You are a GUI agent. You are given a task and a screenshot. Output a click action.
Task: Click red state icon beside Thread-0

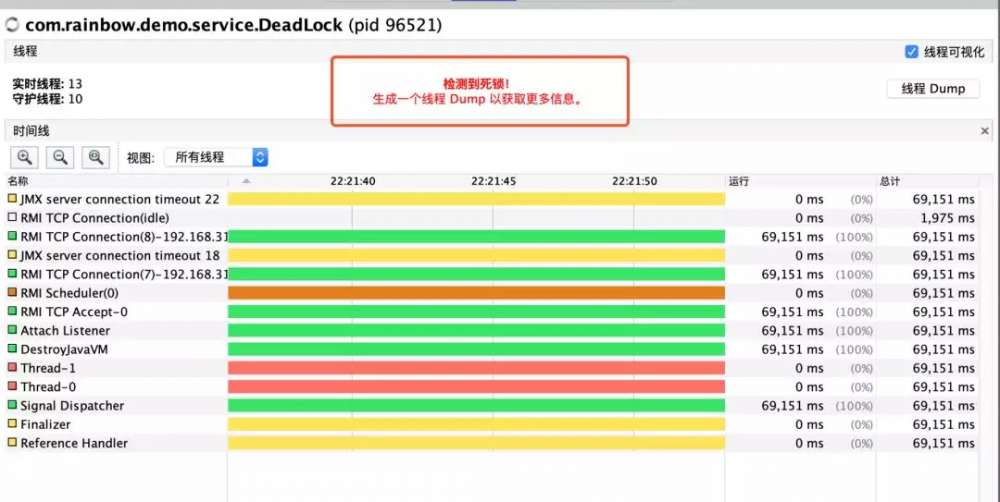[12, 386]
